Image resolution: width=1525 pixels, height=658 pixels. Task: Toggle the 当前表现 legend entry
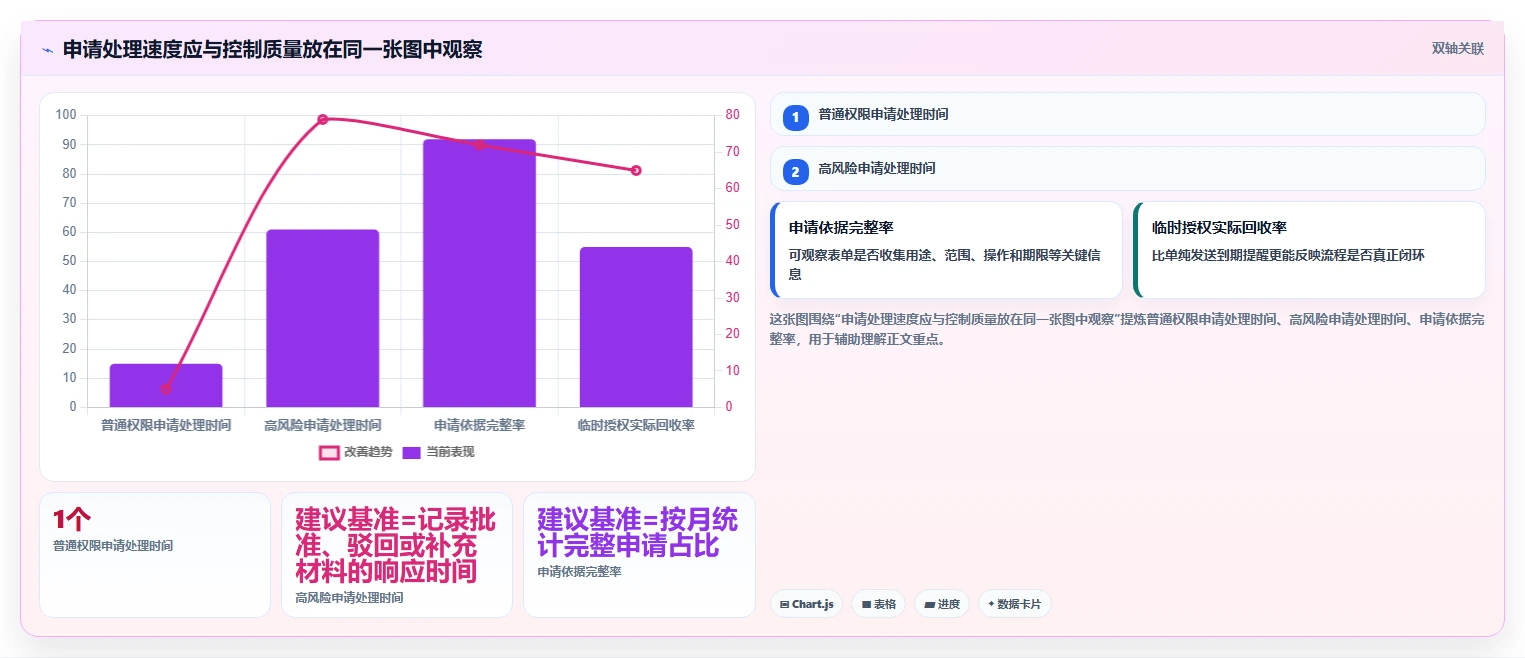tap(438, 452)
